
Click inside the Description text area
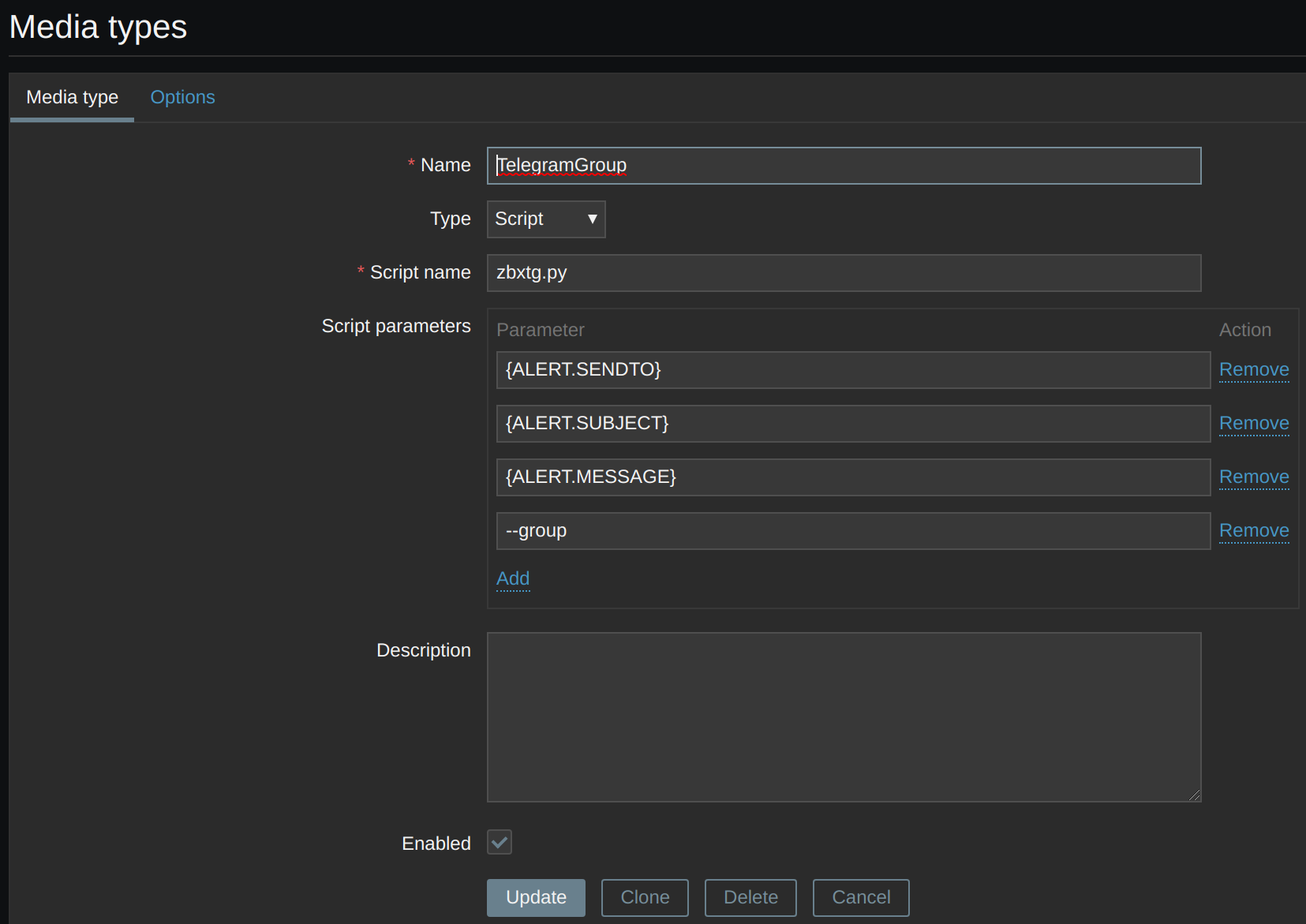(843, 716)
